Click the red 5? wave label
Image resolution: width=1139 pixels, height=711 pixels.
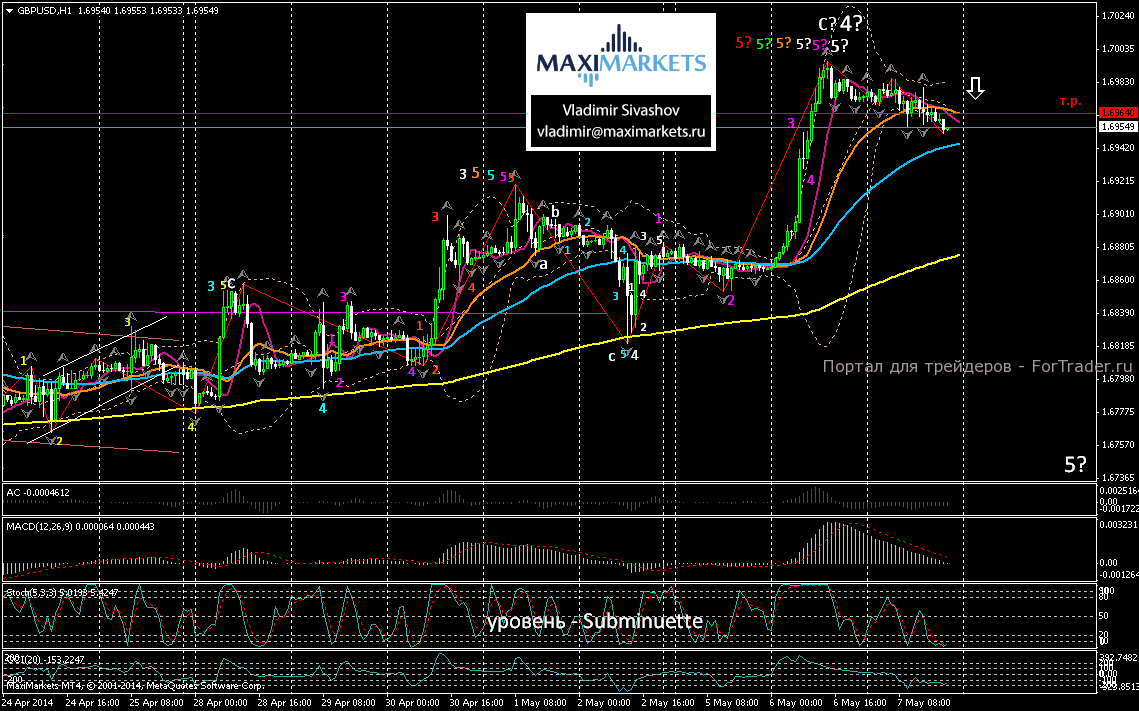coord(744,43)
